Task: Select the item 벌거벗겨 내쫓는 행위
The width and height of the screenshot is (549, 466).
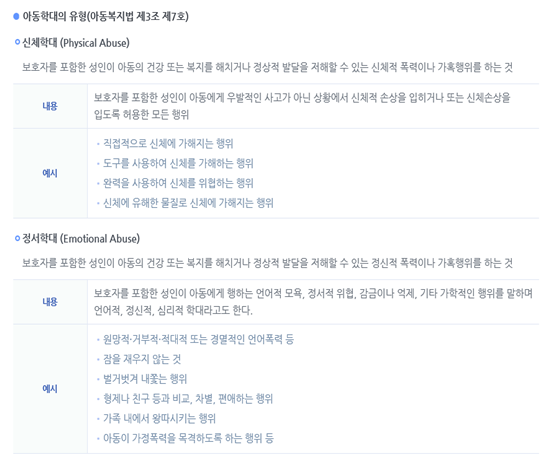Action: coord(145,379)
